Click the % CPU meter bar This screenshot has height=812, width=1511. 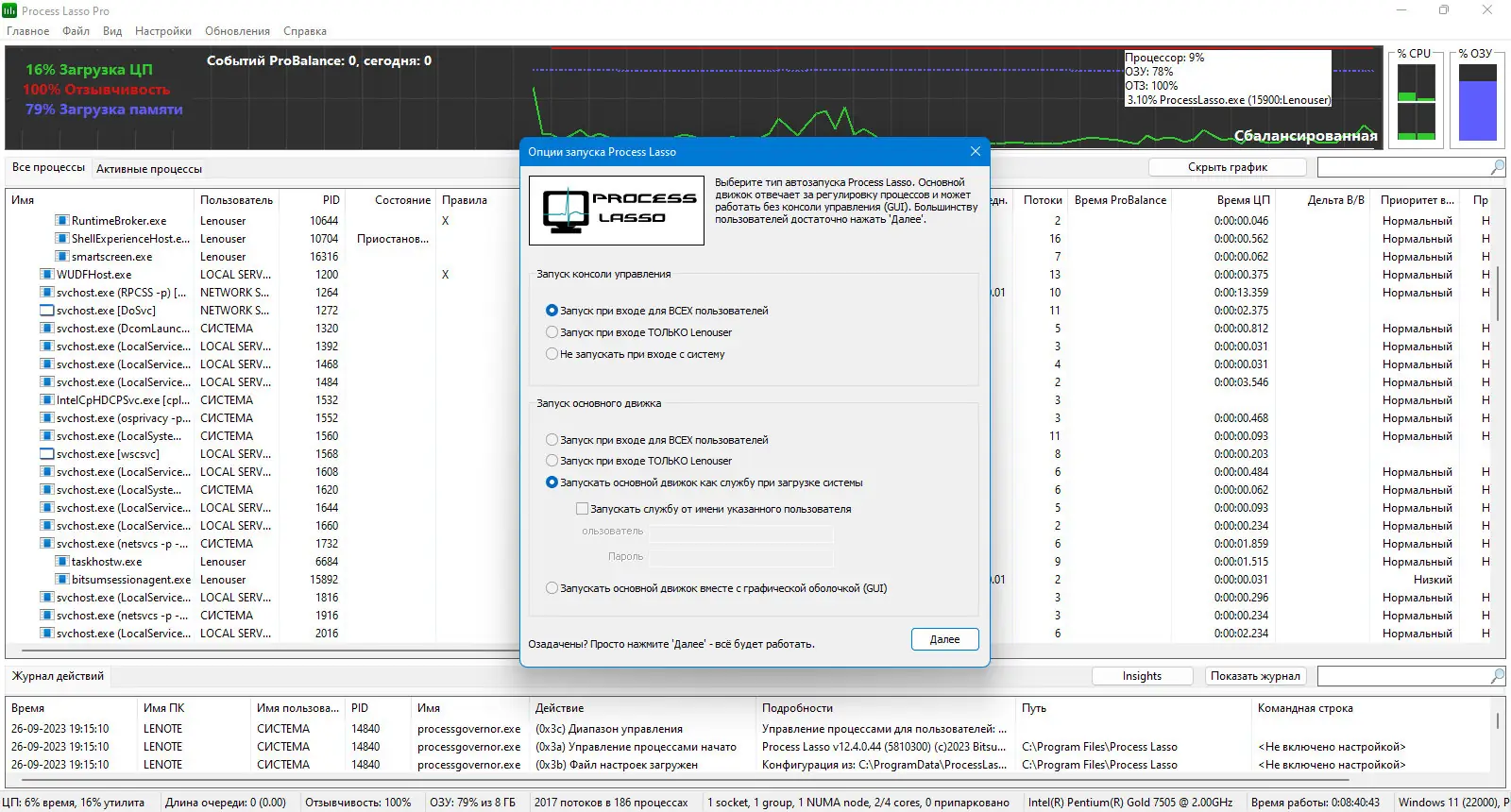pos(1417,102)
